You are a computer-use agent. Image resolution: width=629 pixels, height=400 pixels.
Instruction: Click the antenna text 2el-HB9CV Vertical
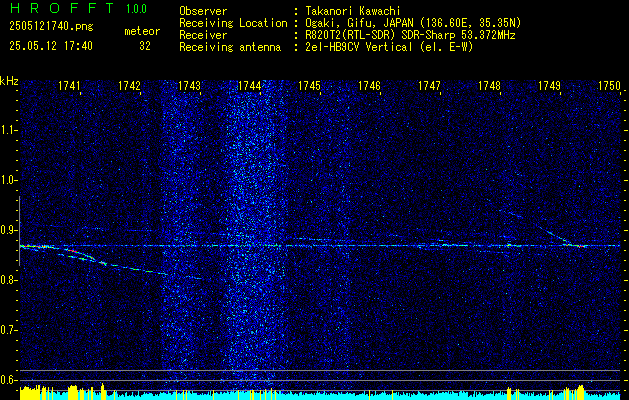click(359, 47)
